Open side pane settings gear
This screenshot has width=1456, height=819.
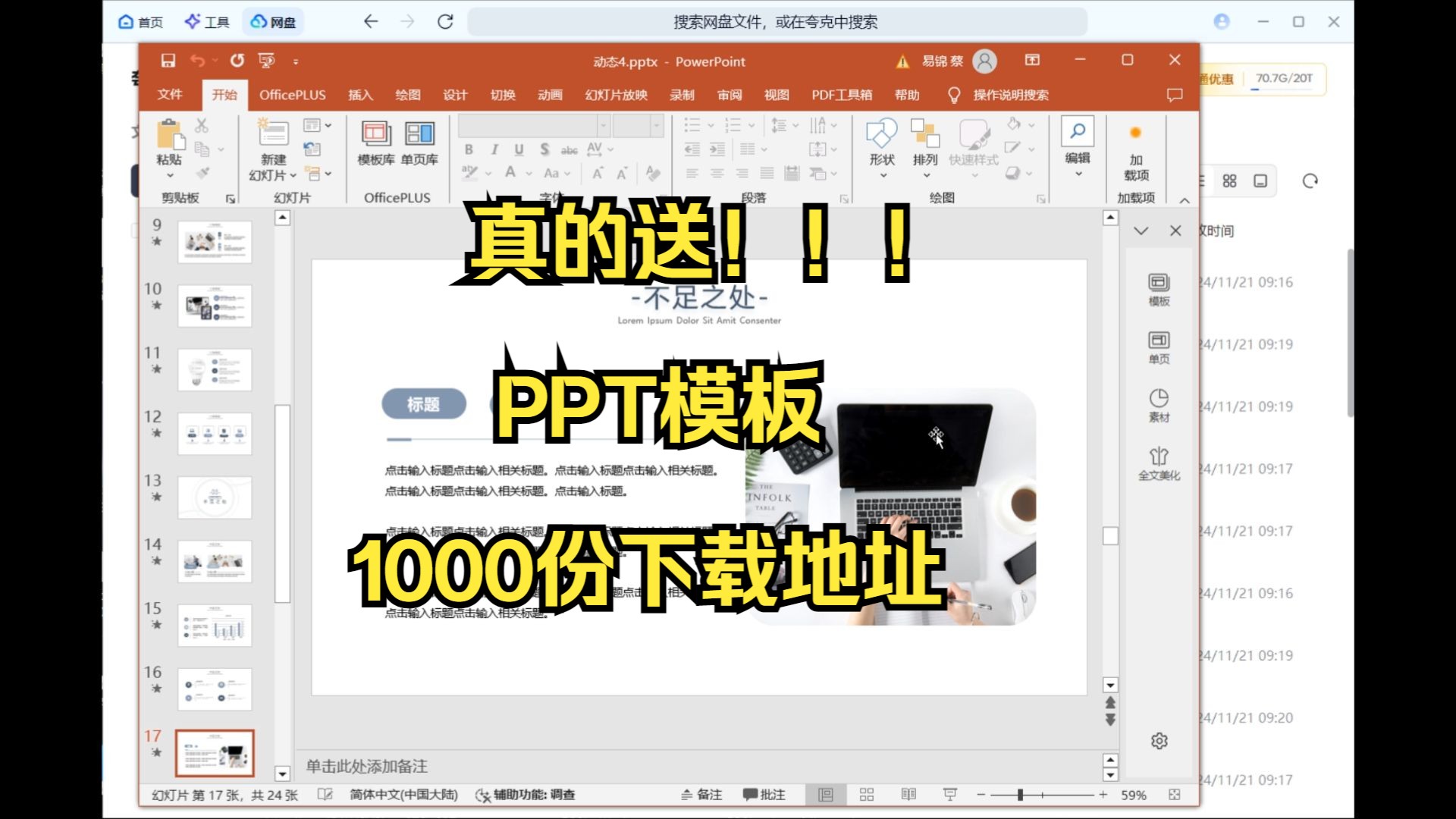[x=1159, y=741]
